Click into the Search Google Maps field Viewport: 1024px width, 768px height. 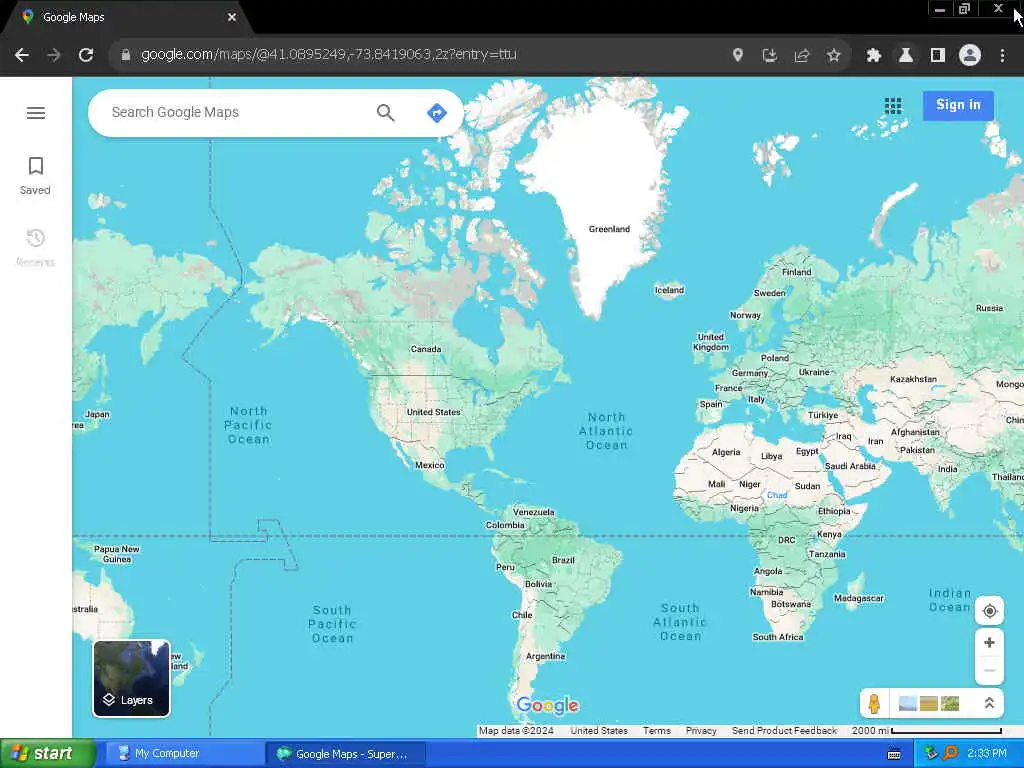pos(238,112)
